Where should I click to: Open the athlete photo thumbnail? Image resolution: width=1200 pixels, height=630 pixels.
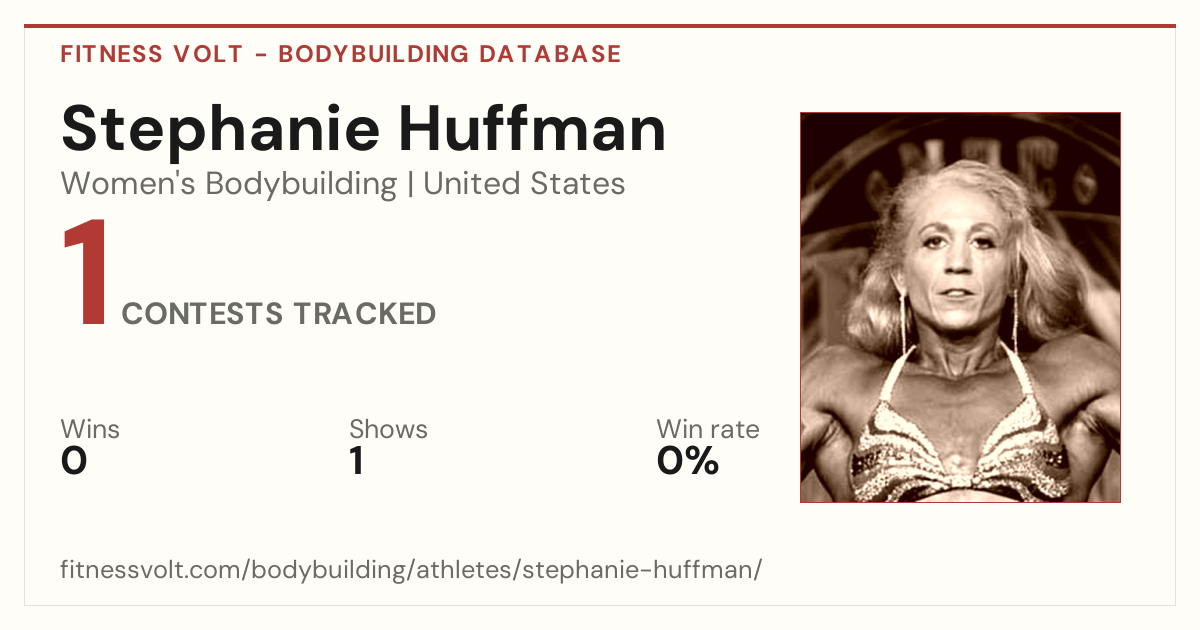(960, 307)
